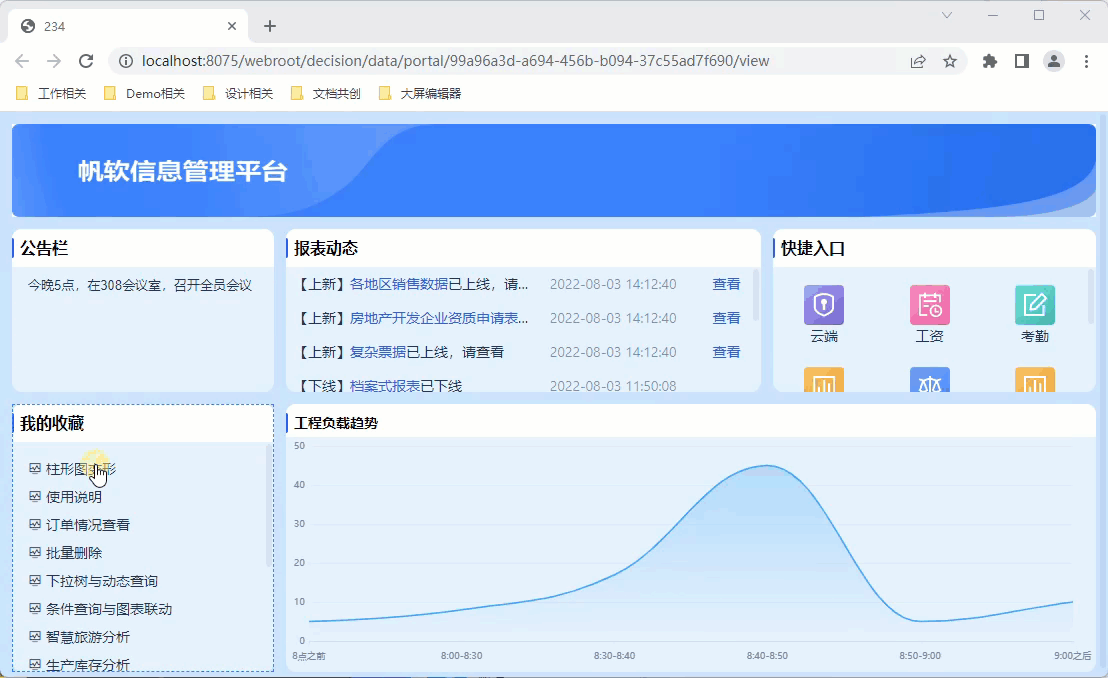
Task: Click the blue scales shortcut icon
Action: (929, 380)
